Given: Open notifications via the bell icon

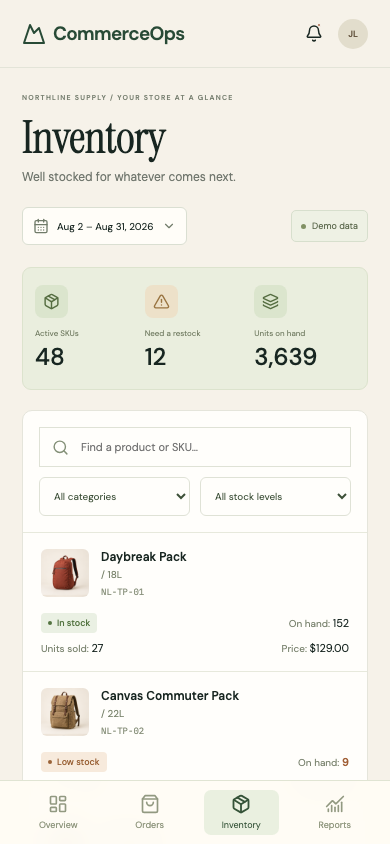Looking at the screenshot, I should (314, 33).
